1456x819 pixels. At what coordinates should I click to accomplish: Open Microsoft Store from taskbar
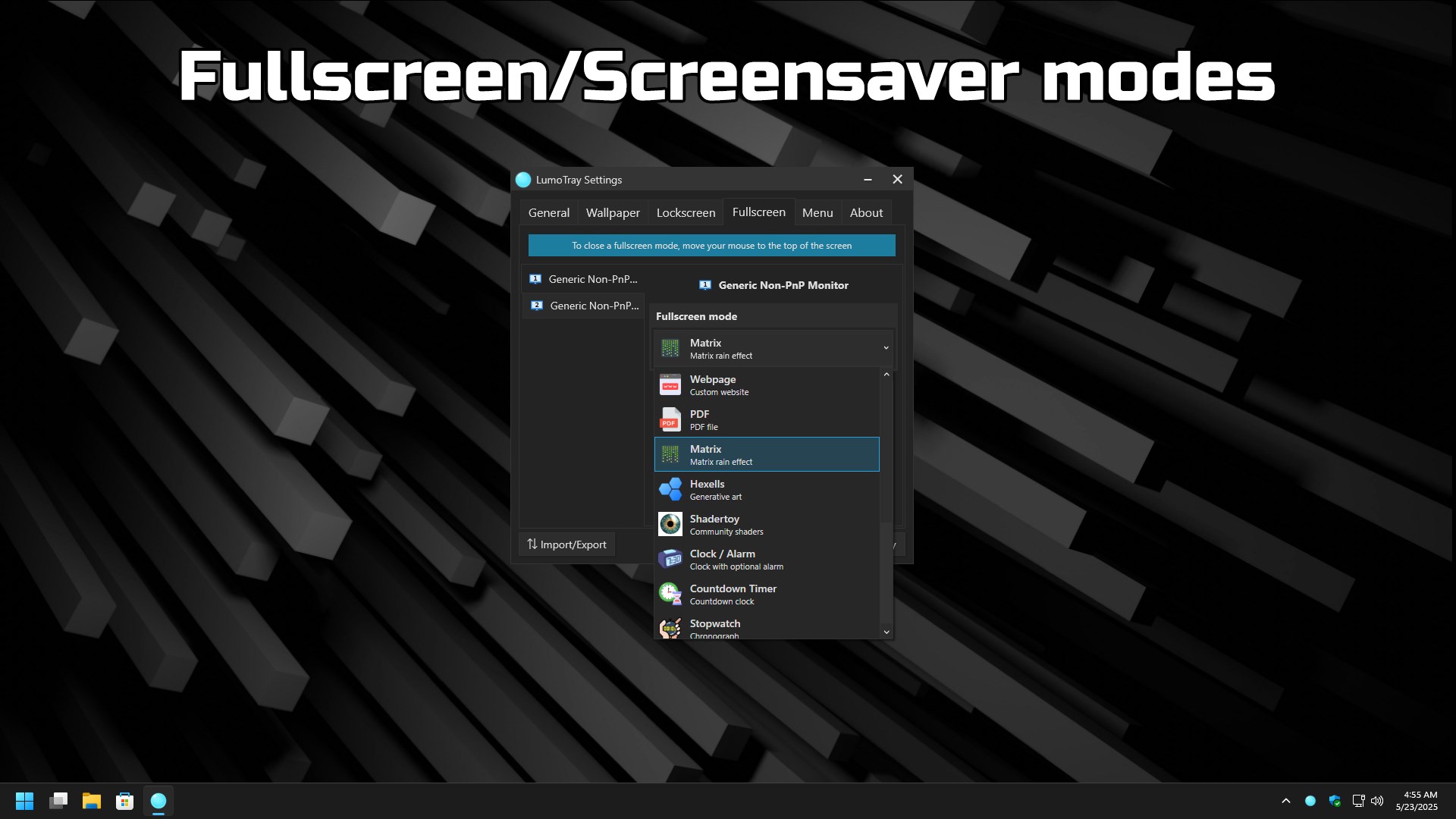(x=124, y=801)
